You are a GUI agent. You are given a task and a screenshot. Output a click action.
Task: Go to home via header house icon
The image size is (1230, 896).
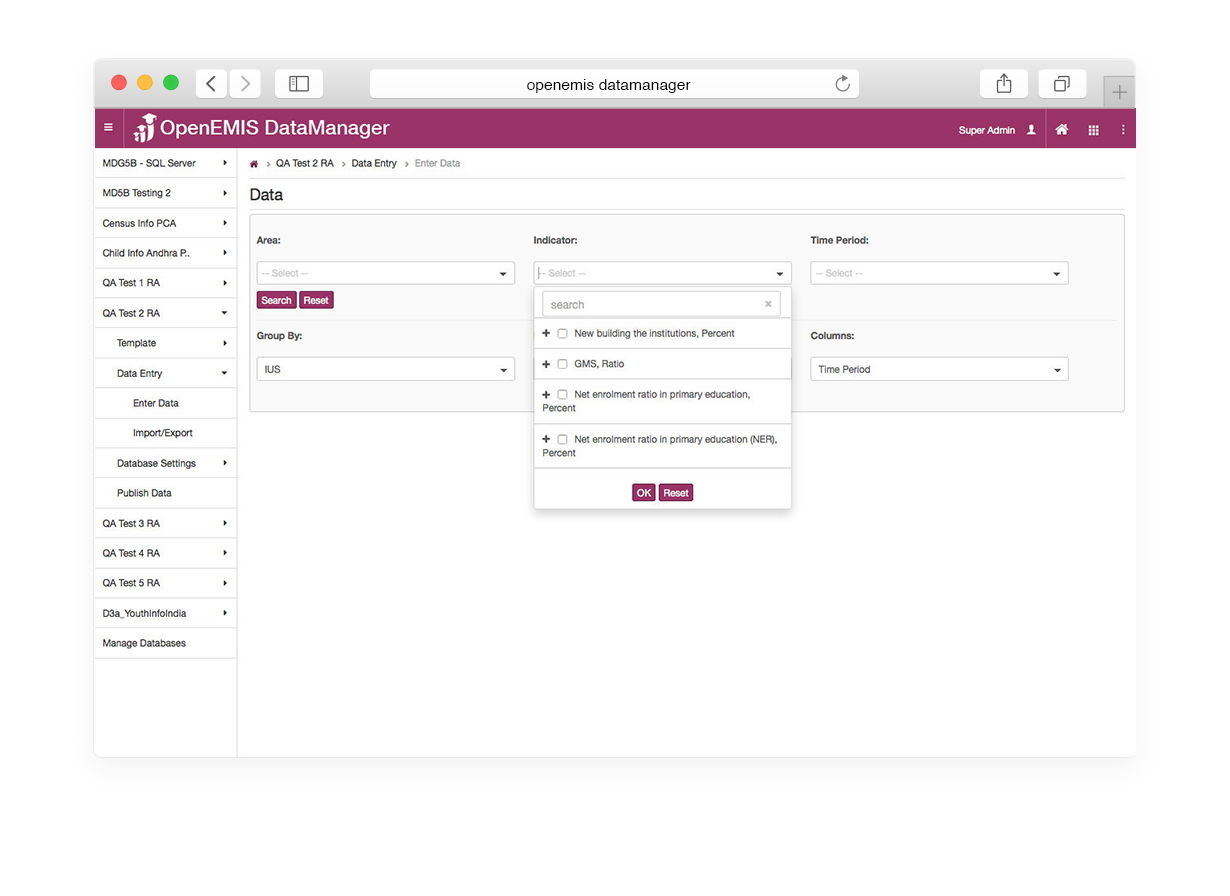[x=1062, y=130]
